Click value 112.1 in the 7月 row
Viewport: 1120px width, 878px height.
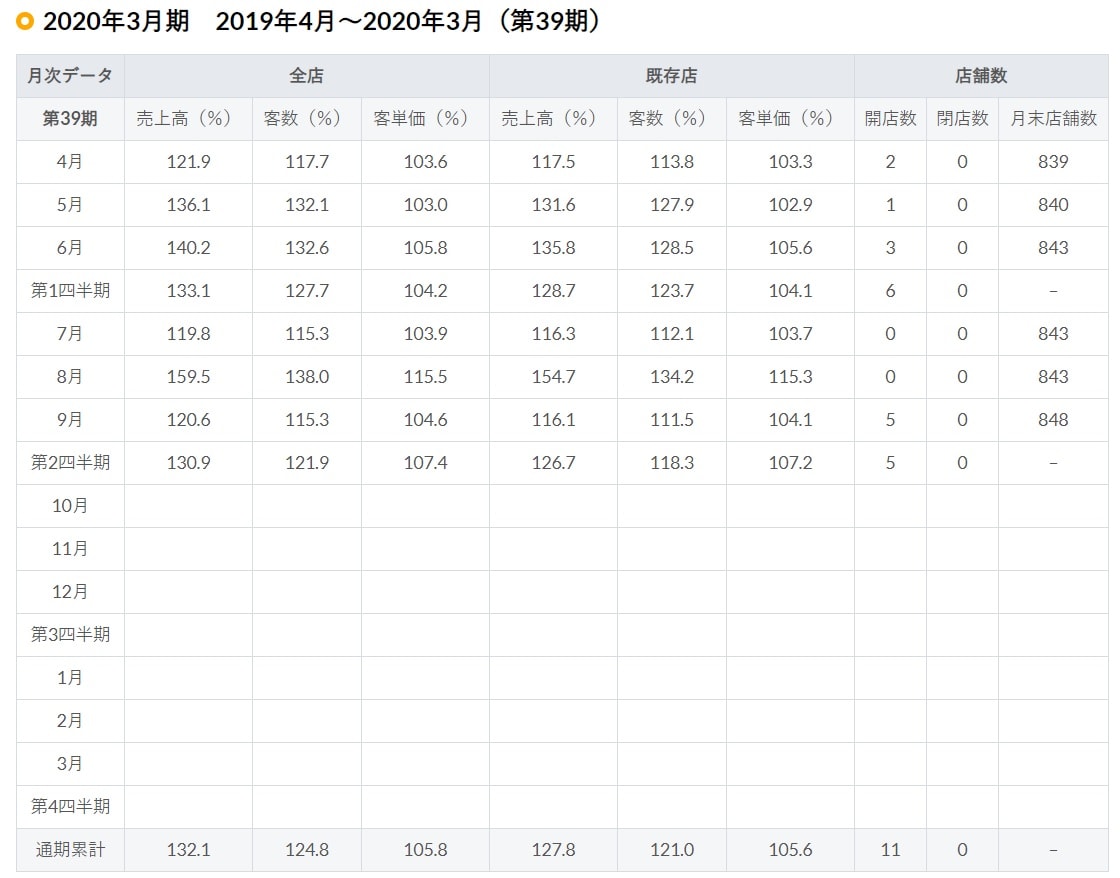pyautogui.click(x=672, y=334)
